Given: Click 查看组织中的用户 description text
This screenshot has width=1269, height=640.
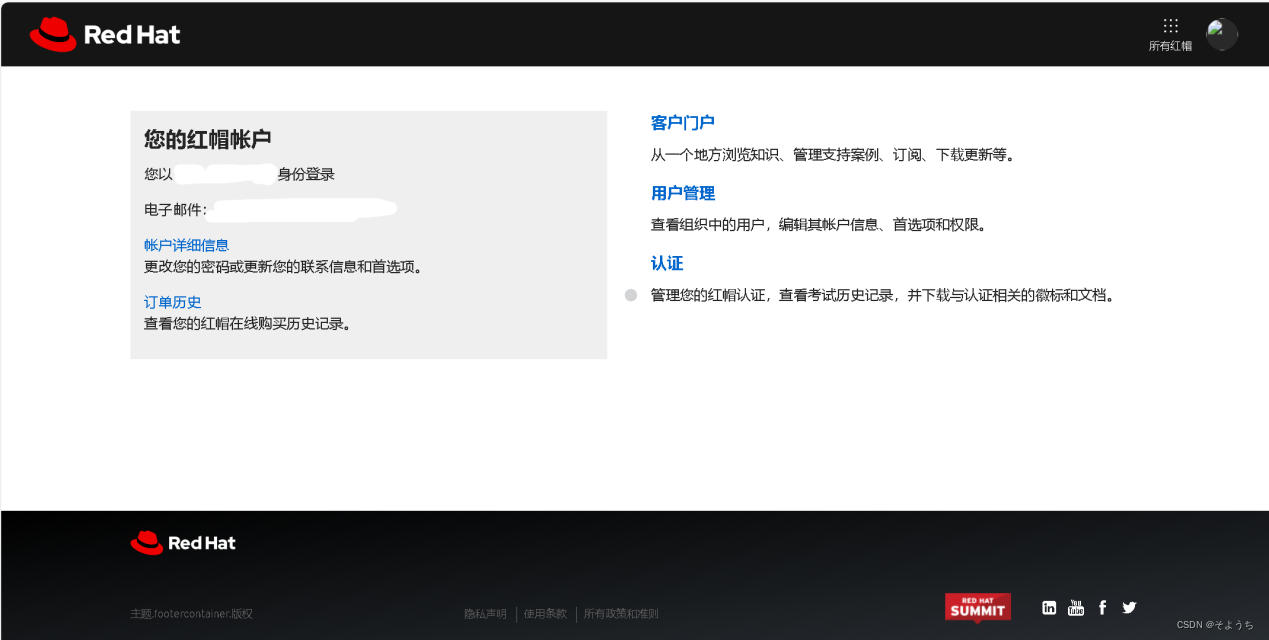Looking at the screenshot, I should click(819, 225).
